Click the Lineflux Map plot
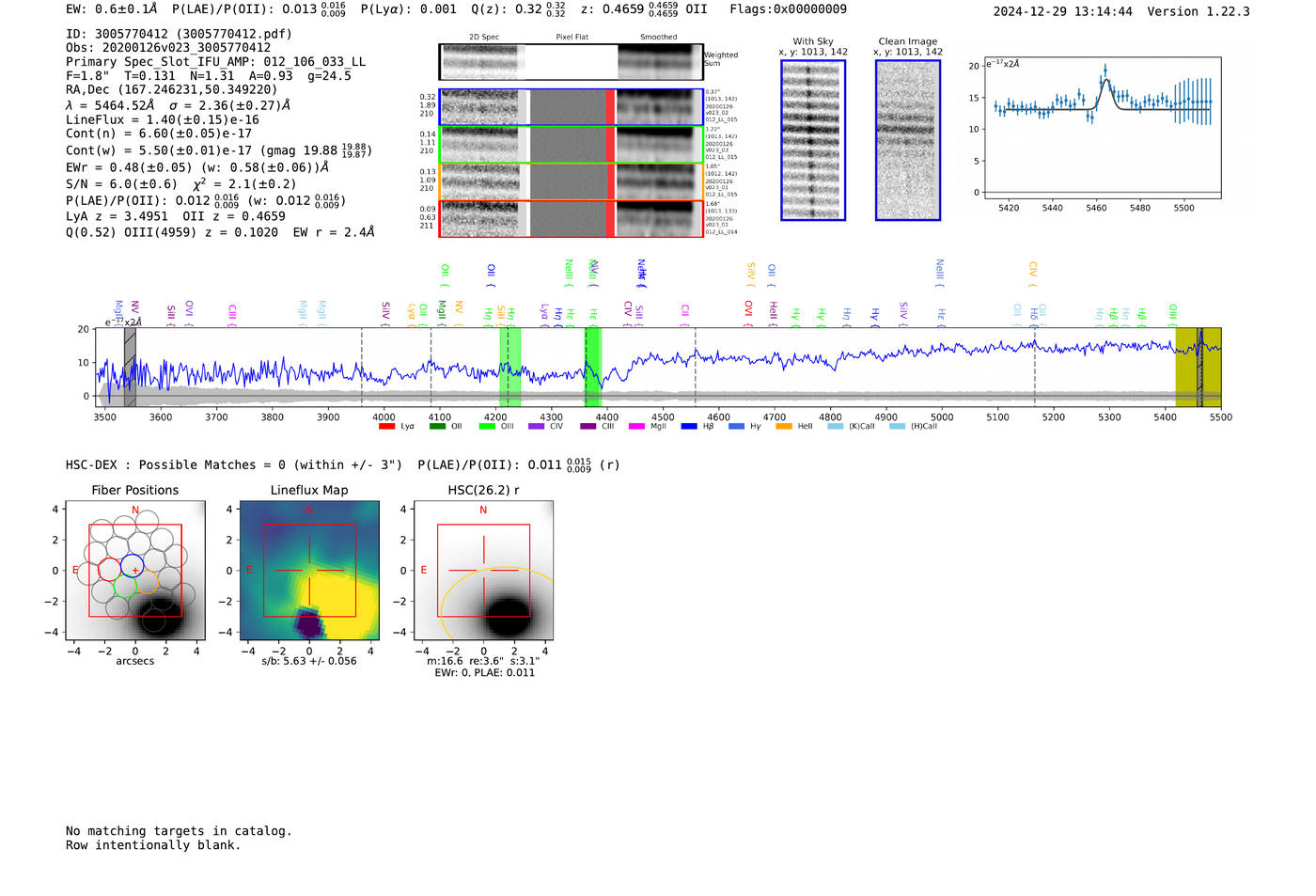This screenshot has height=896, width=1316. point(309,571)
